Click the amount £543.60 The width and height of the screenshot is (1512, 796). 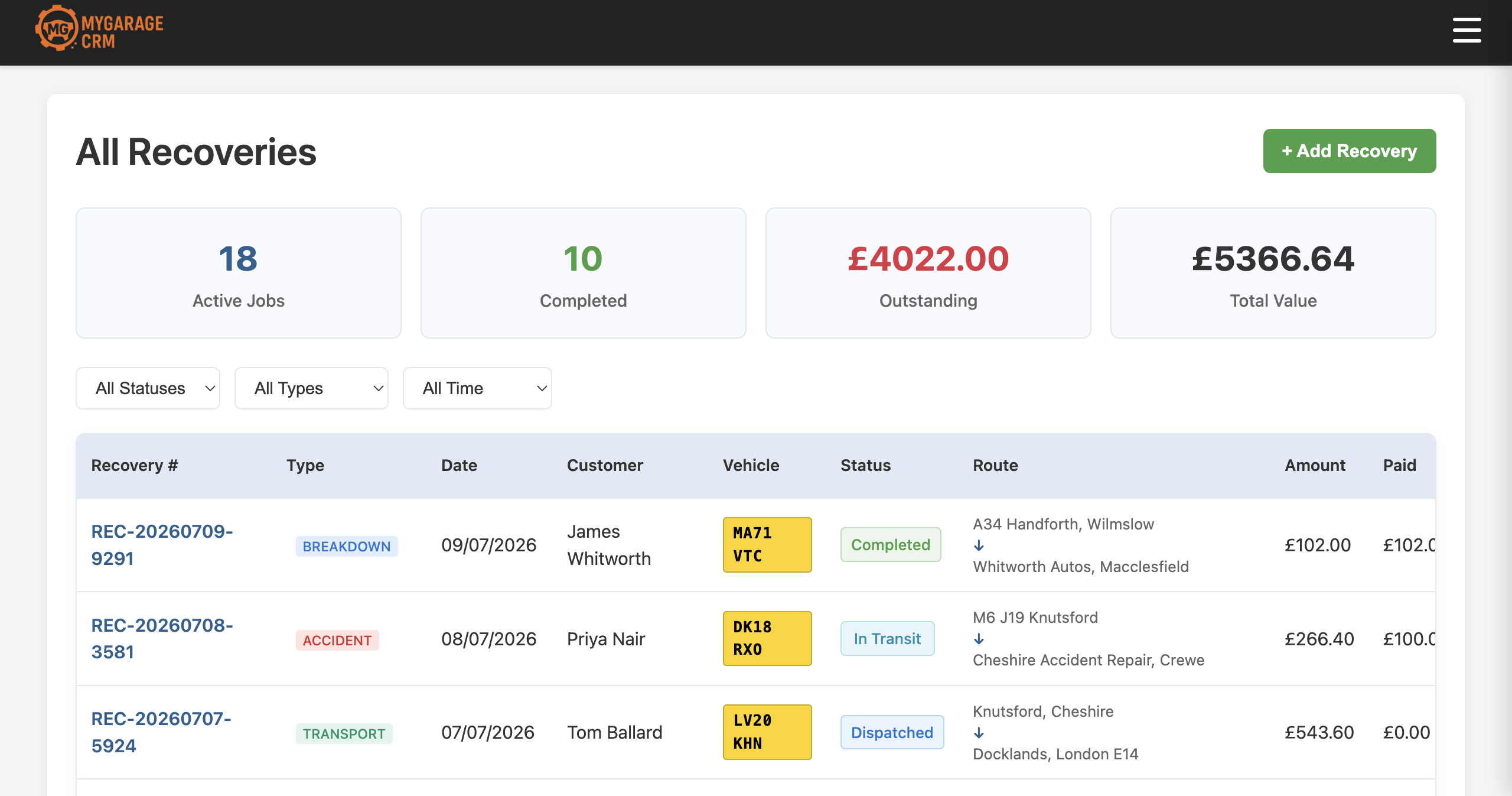(x=1319, y=732)
